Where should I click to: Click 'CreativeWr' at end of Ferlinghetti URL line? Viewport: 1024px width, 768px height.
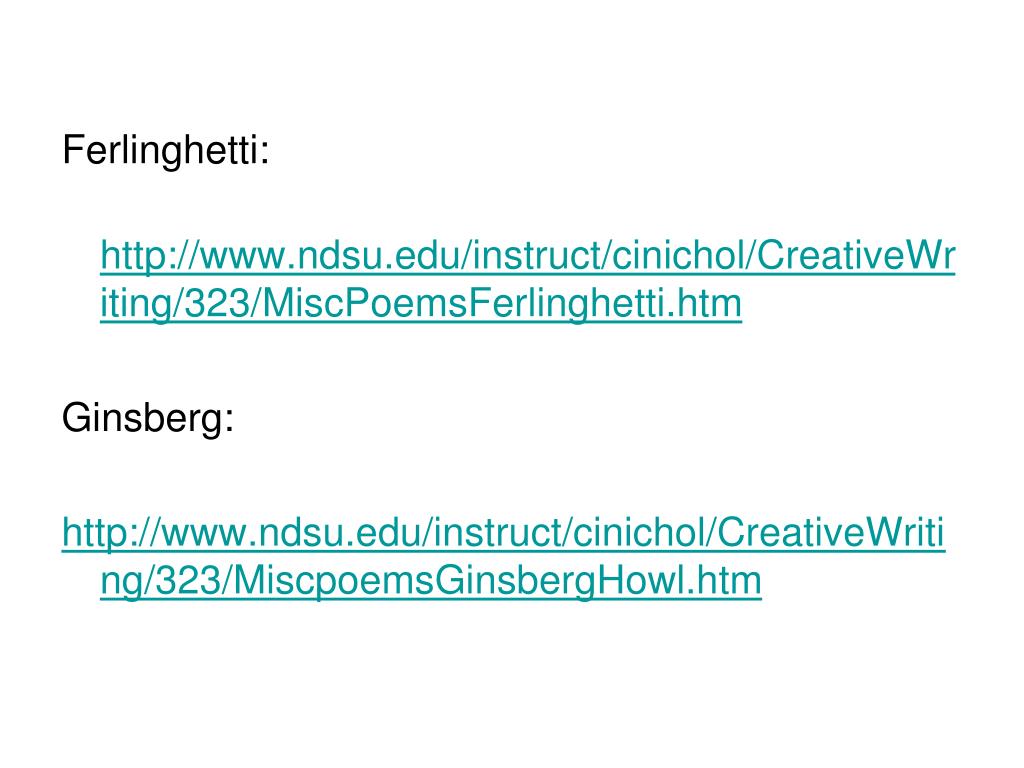pyautogui.click(x=856, y=255)
